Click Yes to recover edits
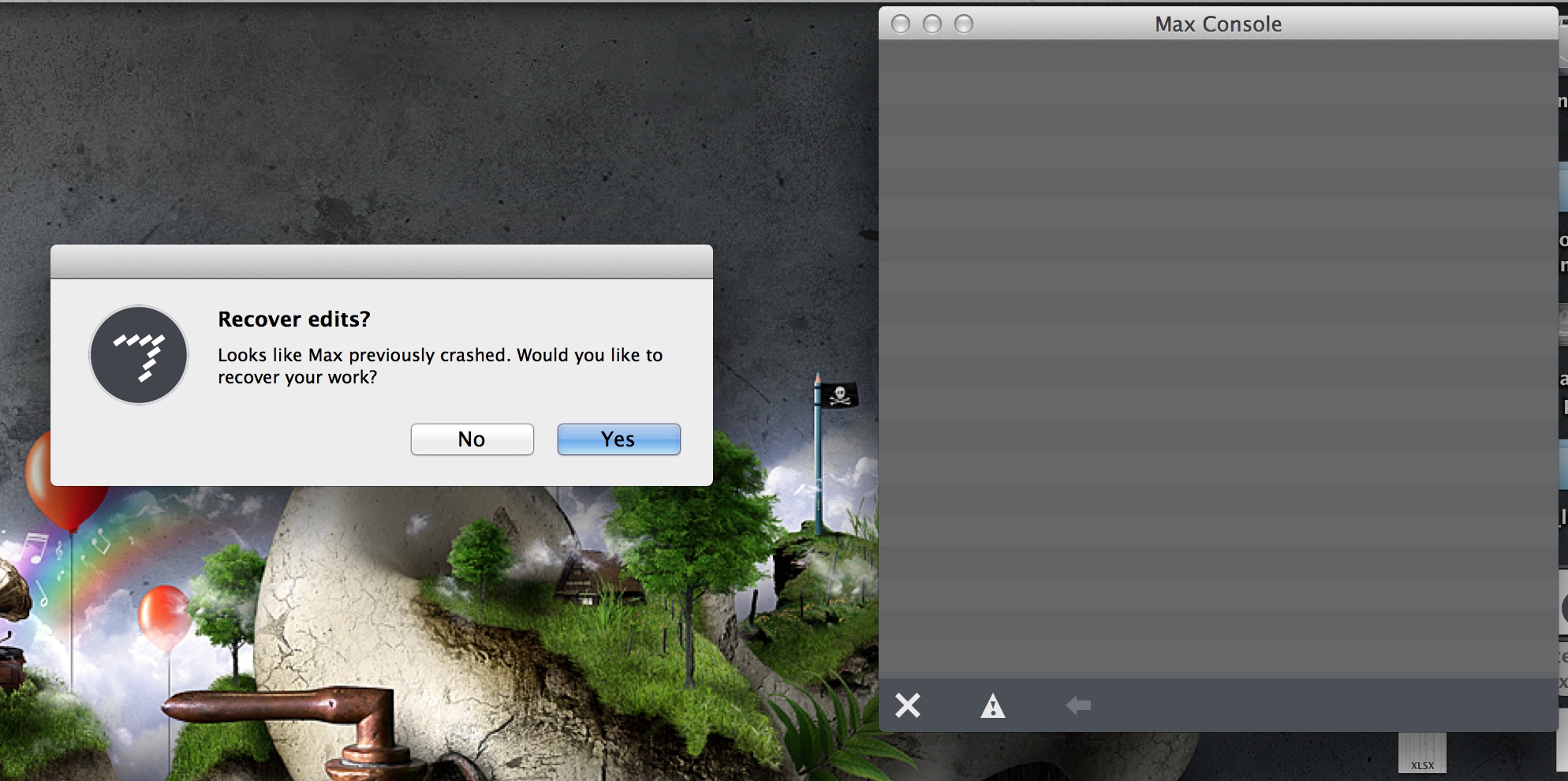 [x=618, y=439]
